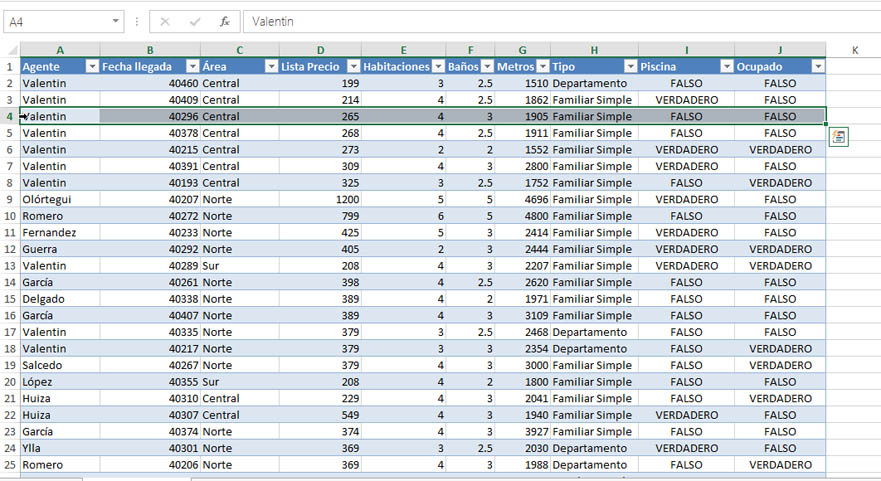This screenshot has height=481, width=881.
Task: Open the Ocupado filter arrow
Action: point(817,66)
